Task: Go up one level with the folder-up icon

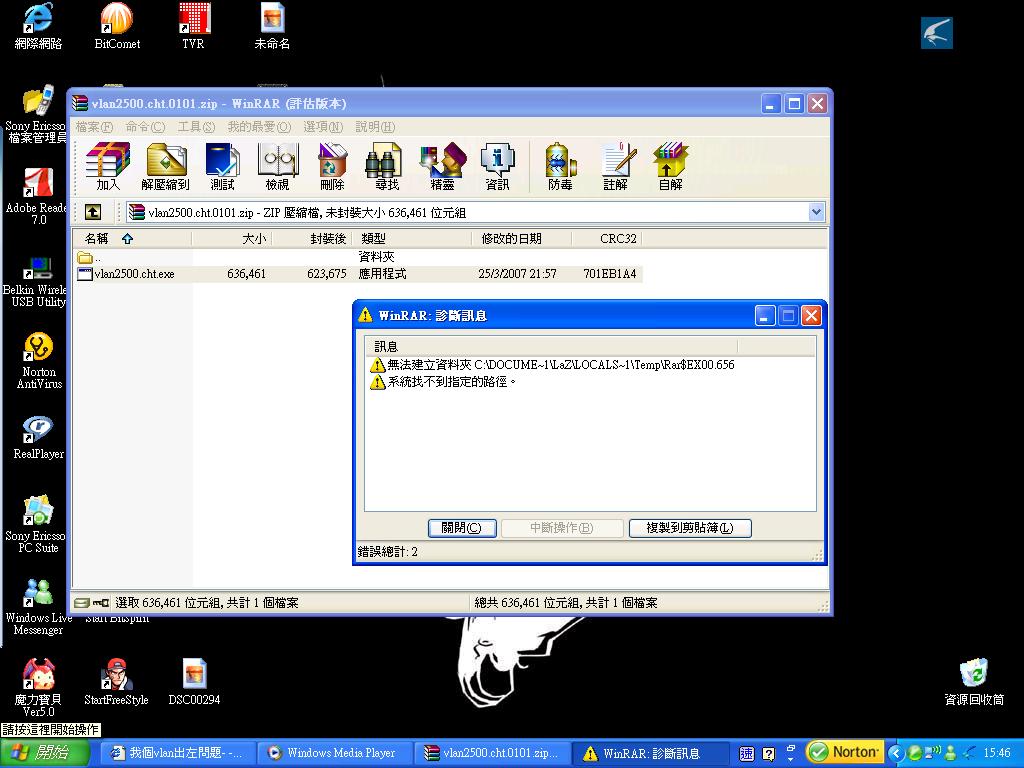Action: pos(93,212)
